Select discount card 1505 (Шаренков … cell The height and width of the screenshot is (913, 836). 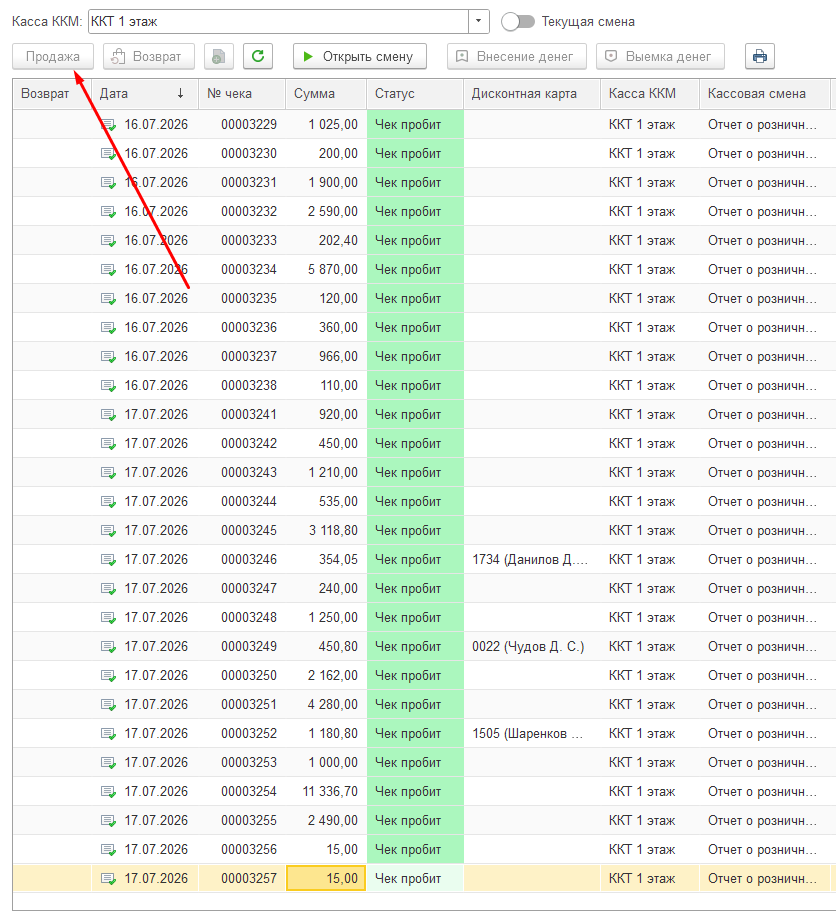coord(532,734)
